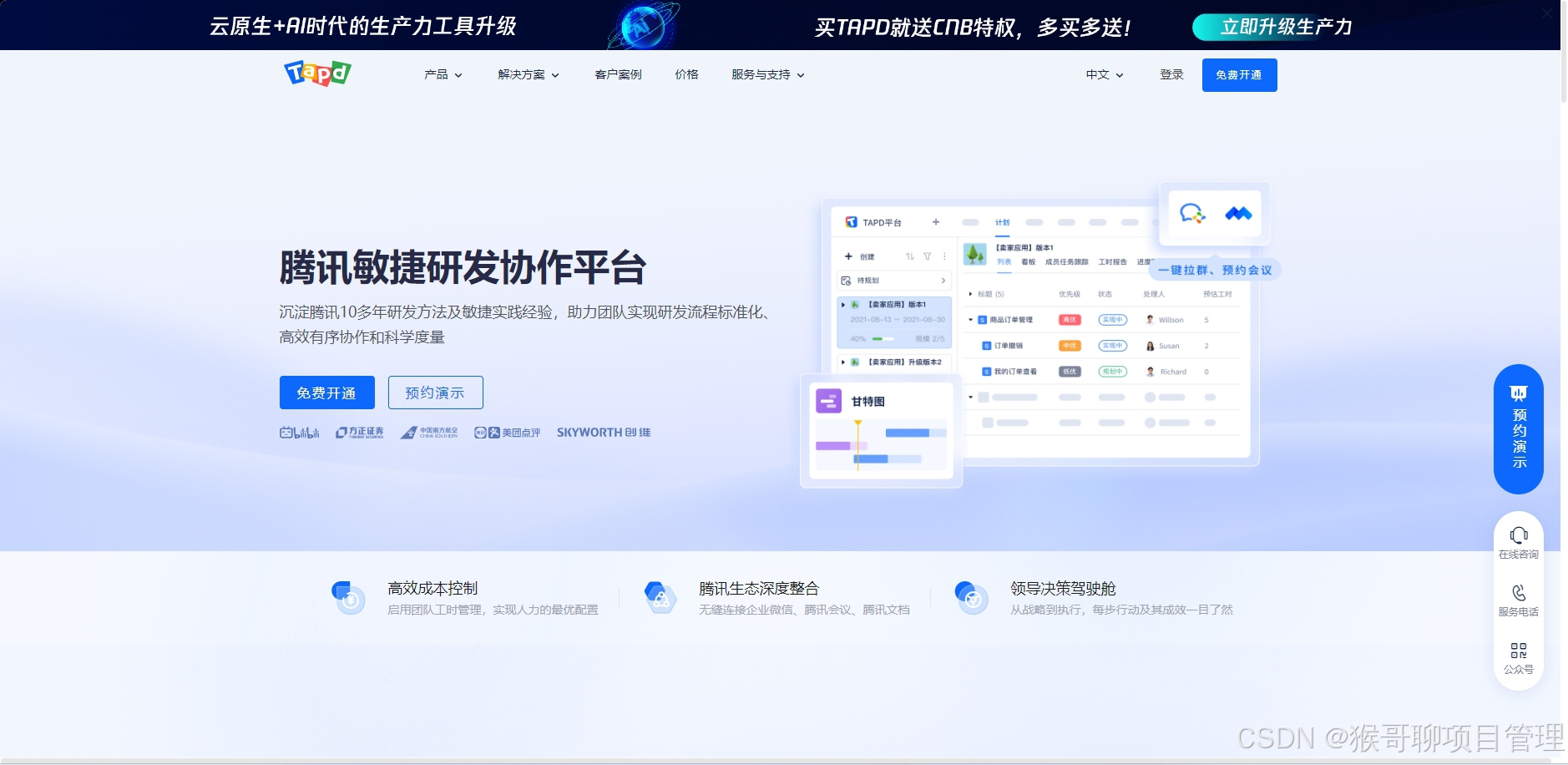Image resolution: width=1568 pixels, height=765 pixels.
Task: Select the 客户案例 navigation item
Action: tap(617, 74)
